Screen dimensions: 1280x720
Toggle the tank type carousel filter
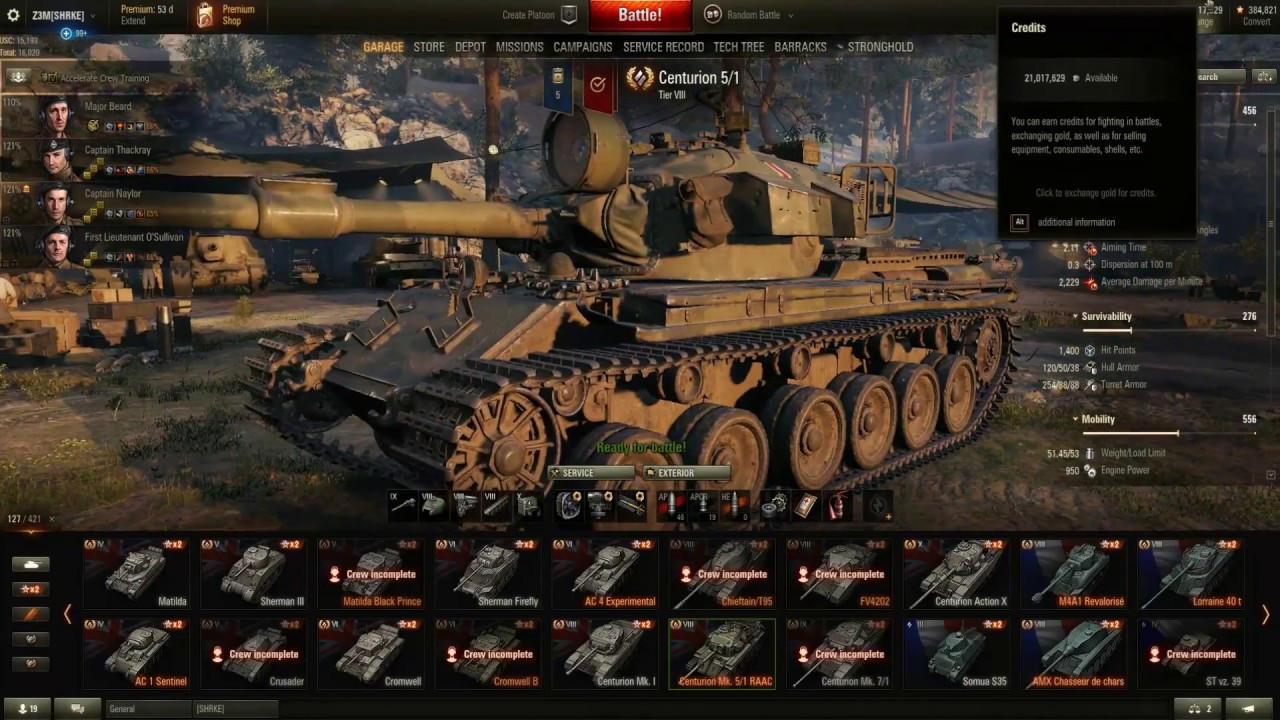coord(30,564)
